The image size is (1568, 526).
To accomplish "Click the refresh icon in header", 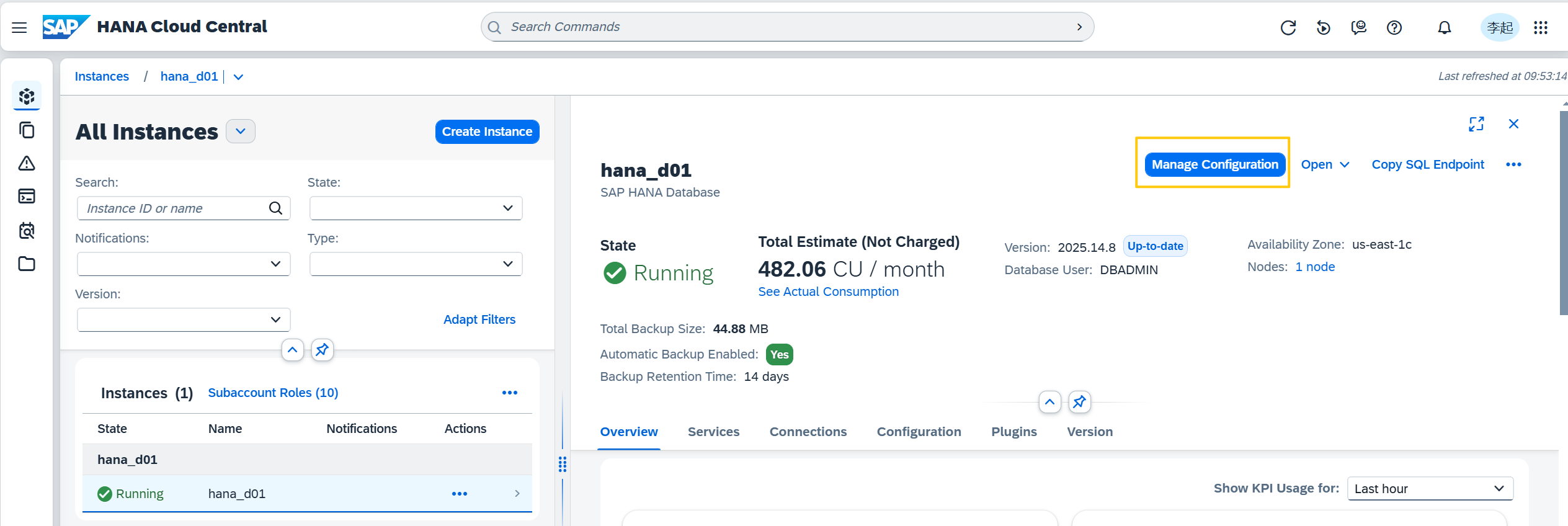I will pos(1288,27).
